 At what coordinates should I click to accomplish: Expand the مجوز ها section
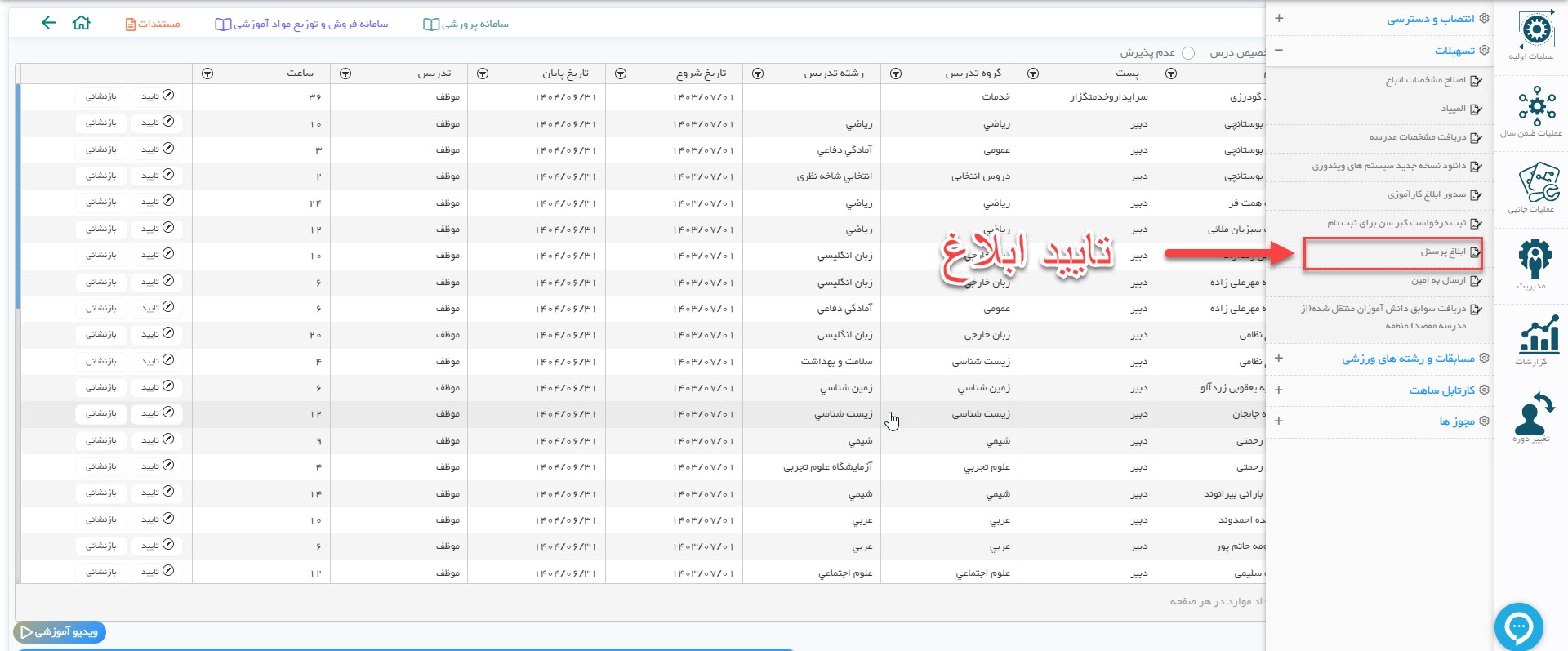click(x=1279, y=421)
